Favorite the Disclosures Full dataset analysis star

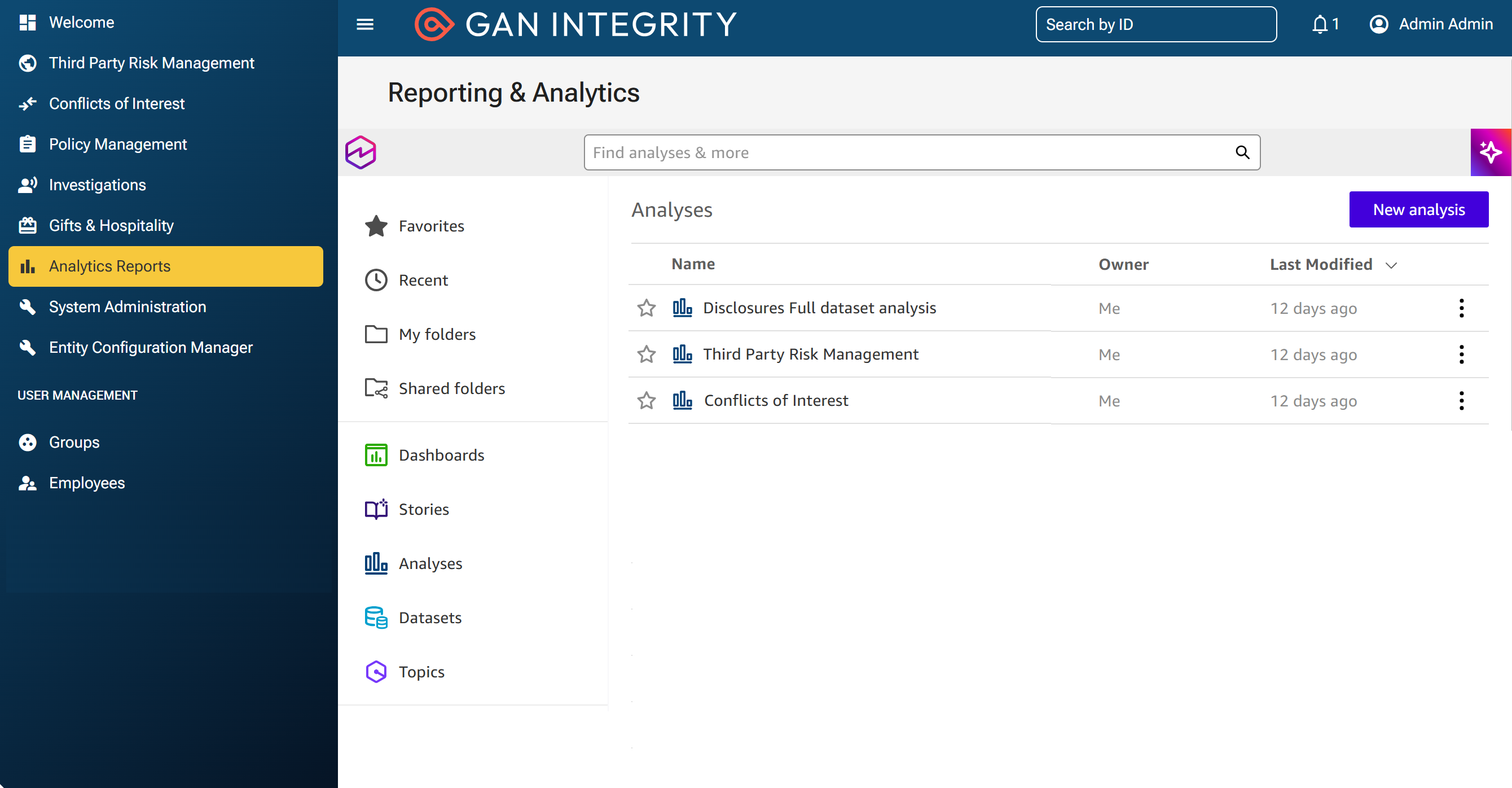(x=646, y=308)
